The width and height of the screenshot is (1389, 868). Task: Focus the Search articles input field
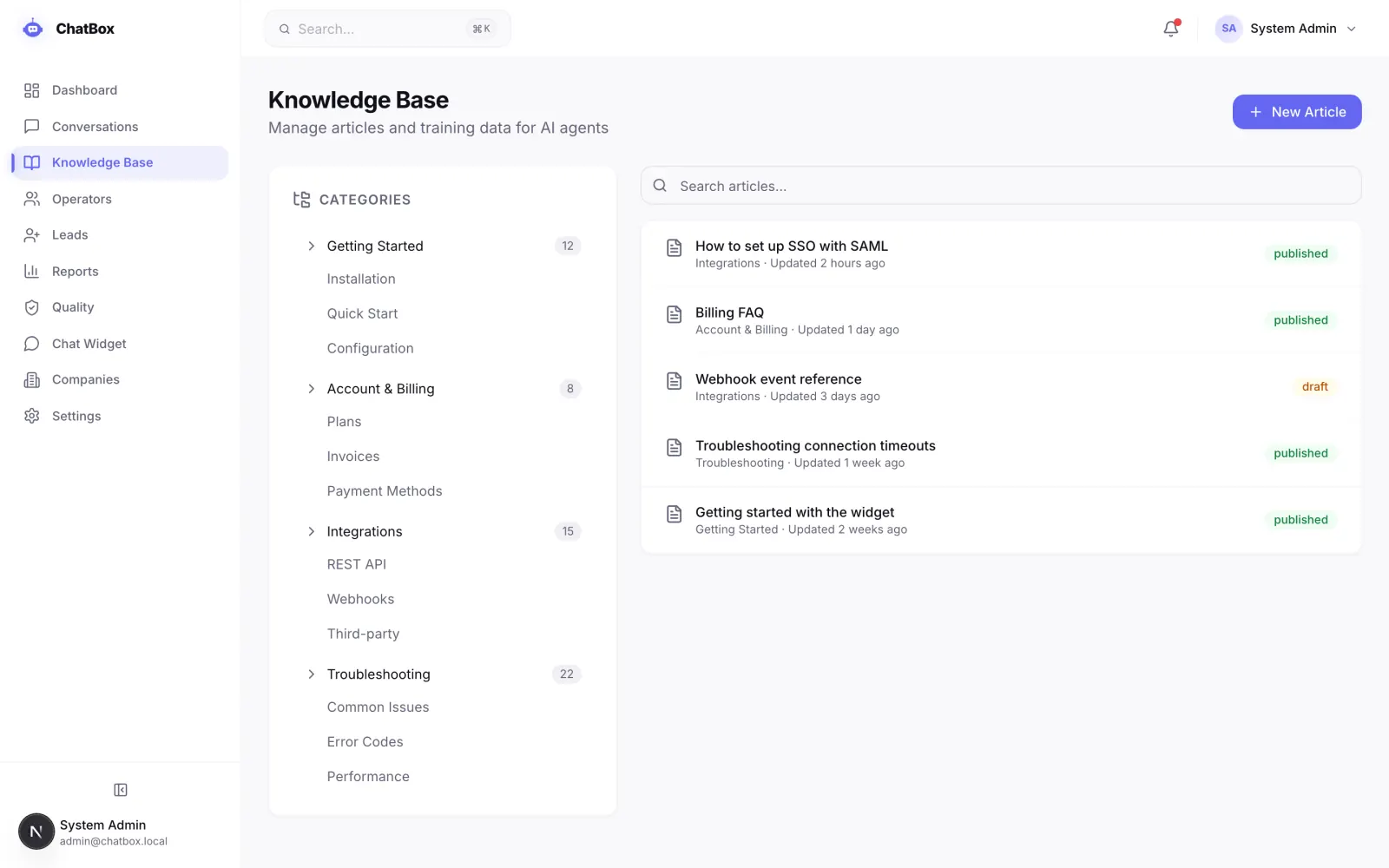pos(1001,186)
